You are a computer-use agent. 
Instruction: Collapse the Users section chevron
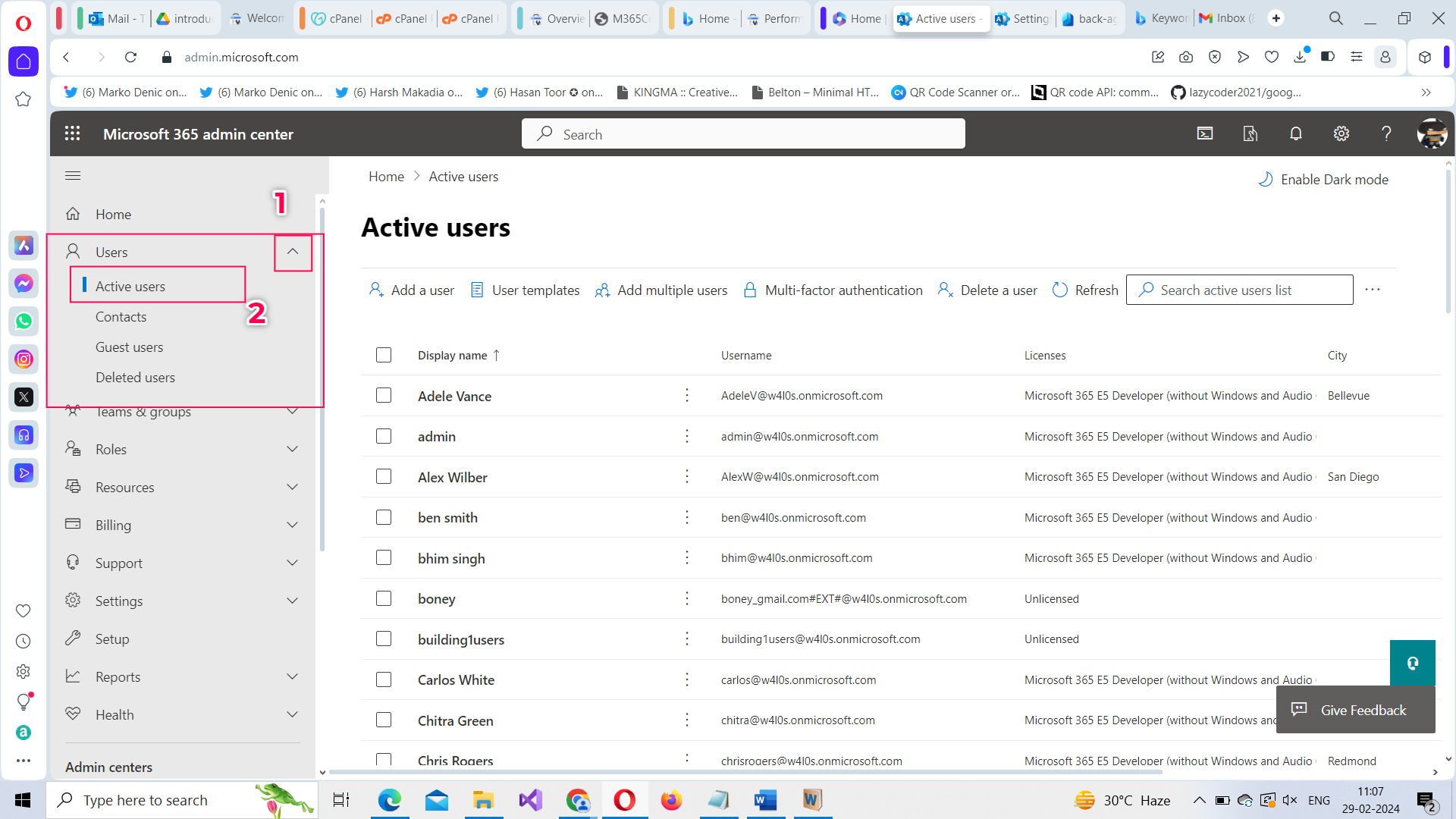293,252
